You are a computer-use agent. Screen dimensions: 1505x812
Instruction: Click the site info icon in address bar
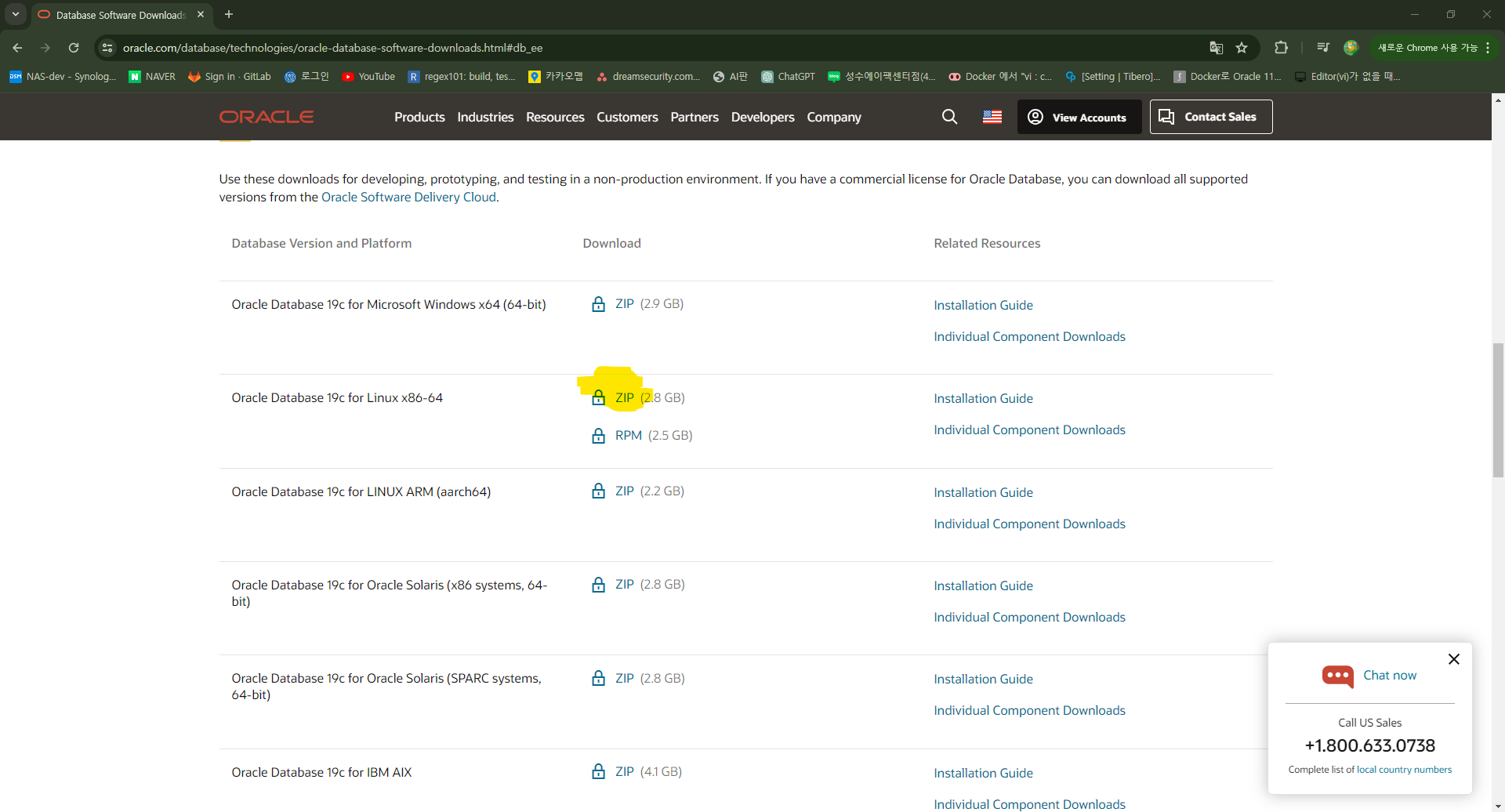click(x=107, y=48)
